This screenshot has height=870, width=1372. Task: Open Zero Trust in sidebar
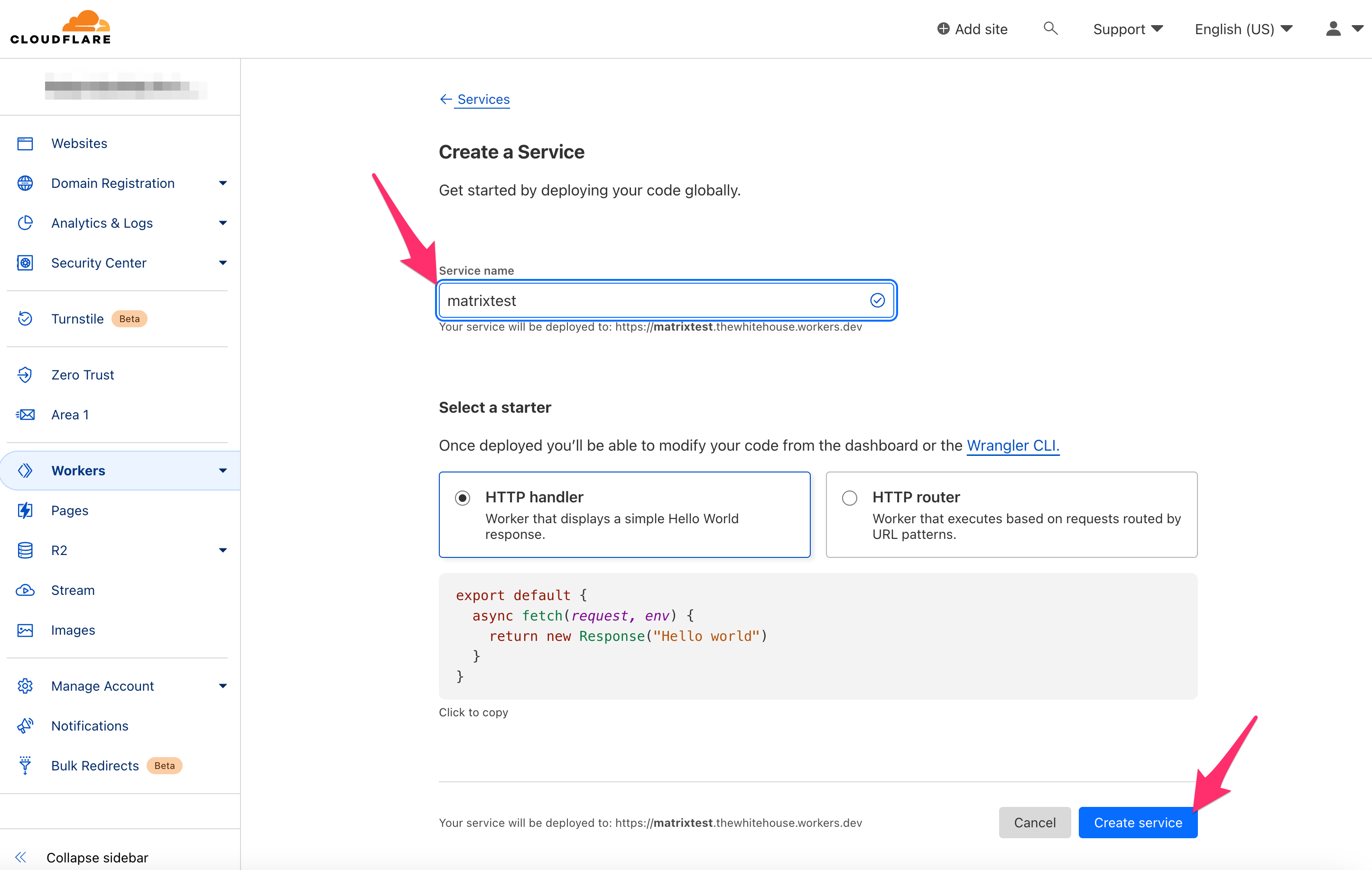coord(83,374)
